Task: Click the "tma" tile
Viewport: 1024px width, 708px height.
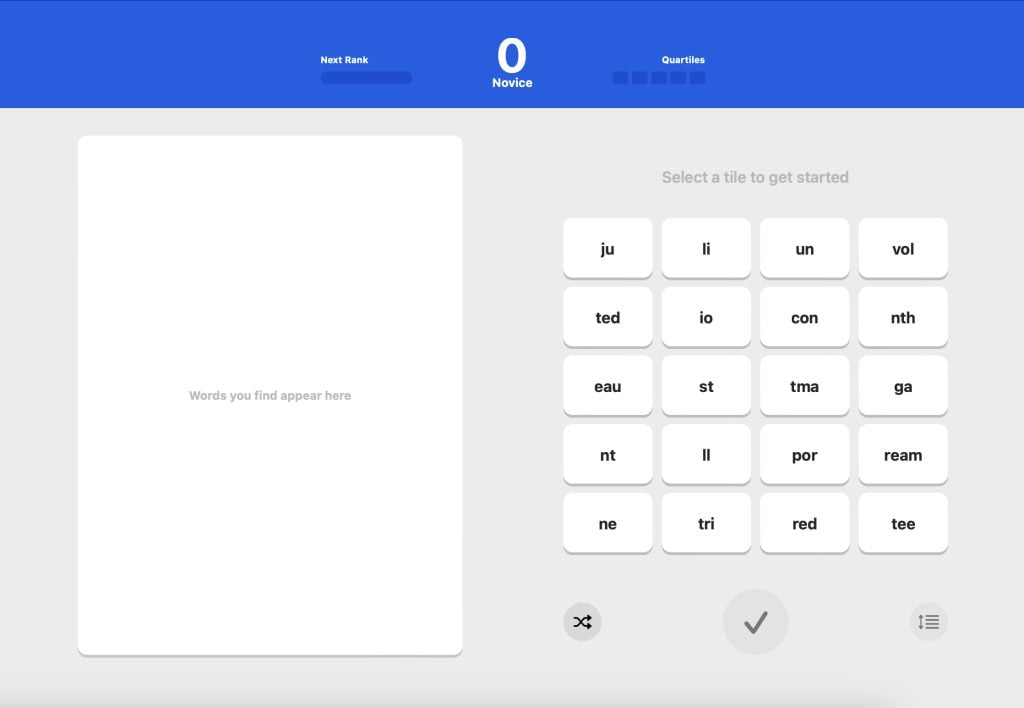Action: point(804,387)
